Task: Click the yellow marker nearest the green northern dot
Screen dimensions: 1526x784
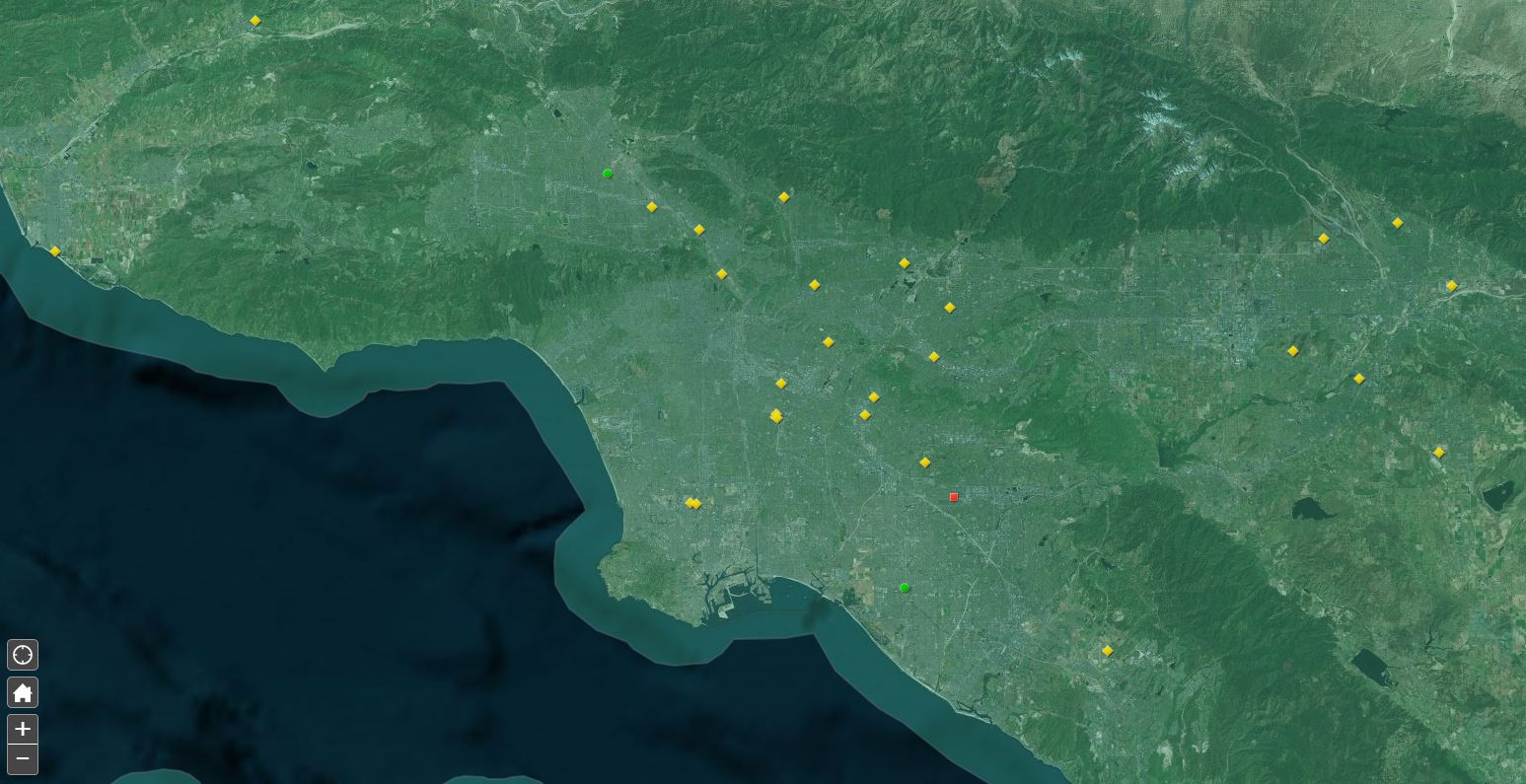Action: tap(652, 206)
